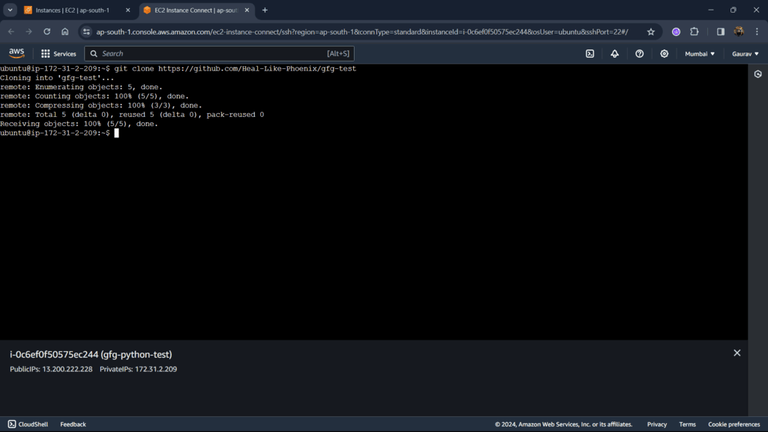Switch to the Instances EC2 browser tab

point(72,10)
